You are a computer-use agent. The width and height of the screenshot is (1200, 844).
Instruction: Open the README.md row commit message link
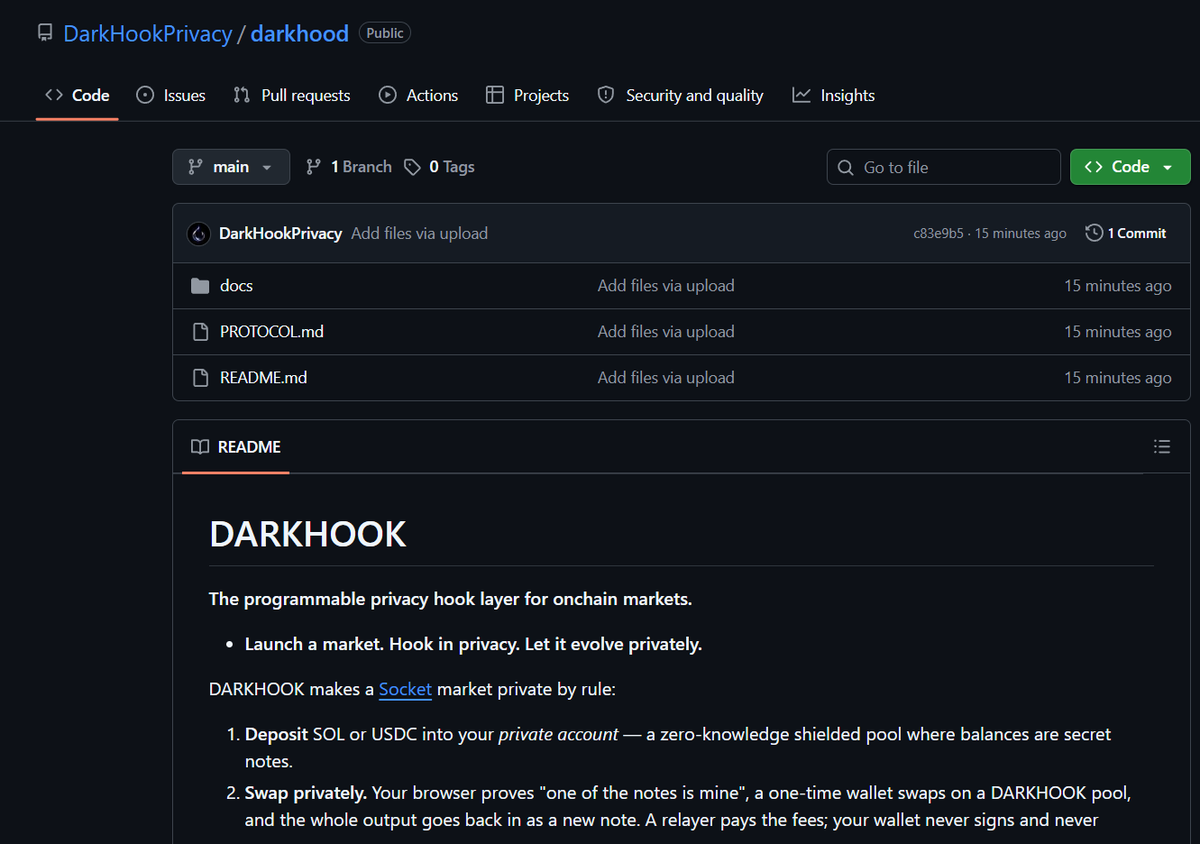666,377
